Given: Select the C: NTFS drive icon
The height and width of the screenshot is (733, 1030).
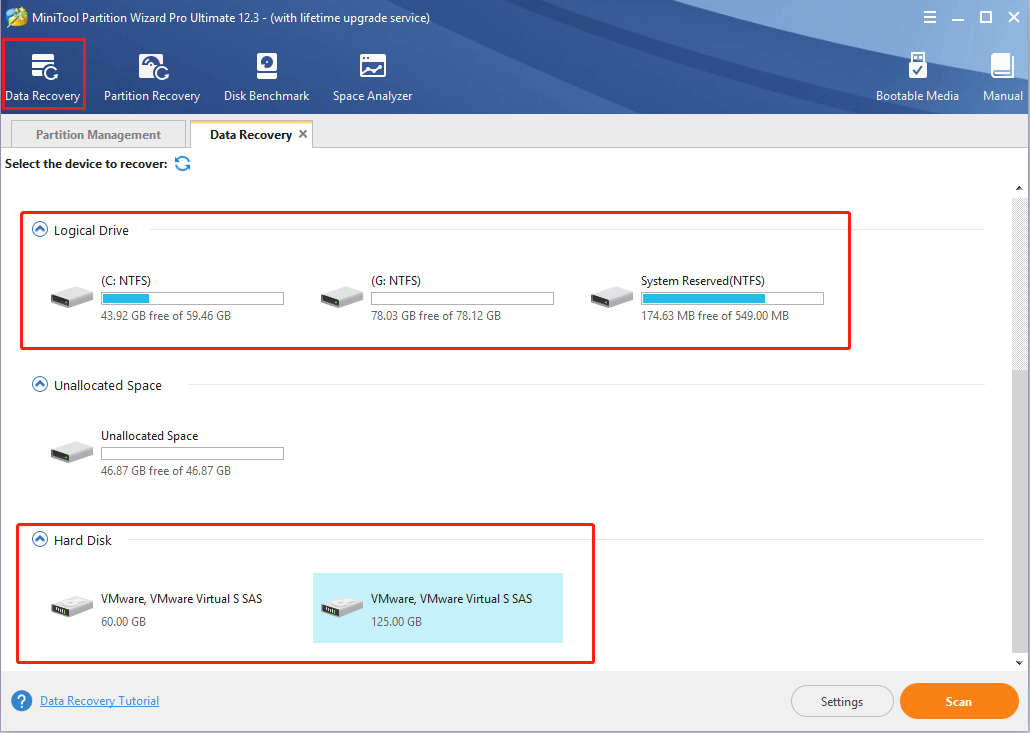Looking at the screenshot, I should pos(72,297).
